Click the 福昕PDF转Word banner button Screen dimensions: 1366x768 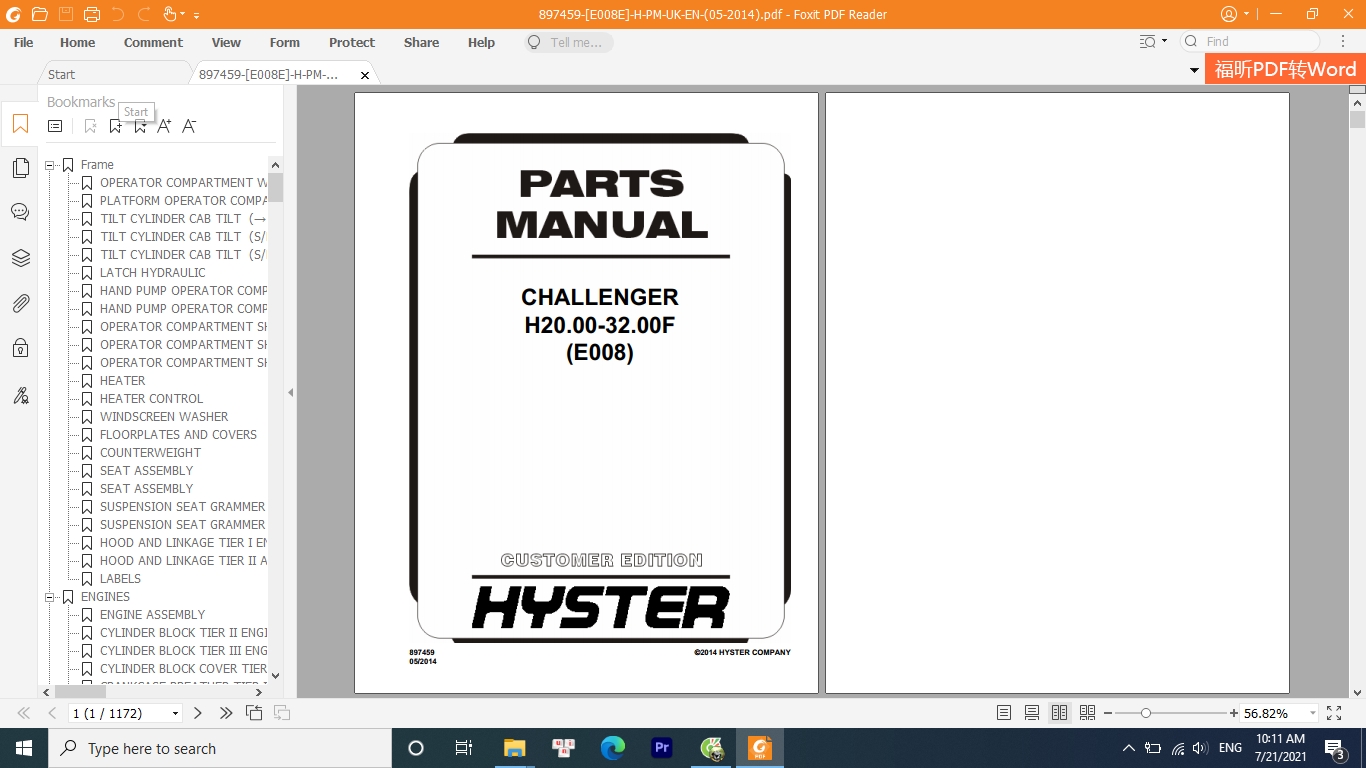point(1285,69)
